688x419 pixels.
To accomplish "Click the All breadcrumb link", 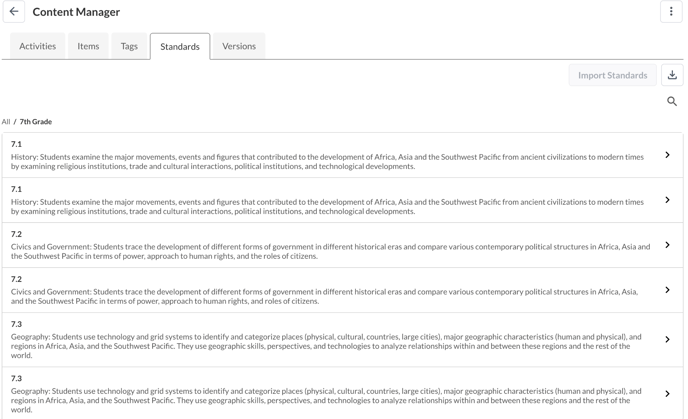I will [6, 122].
